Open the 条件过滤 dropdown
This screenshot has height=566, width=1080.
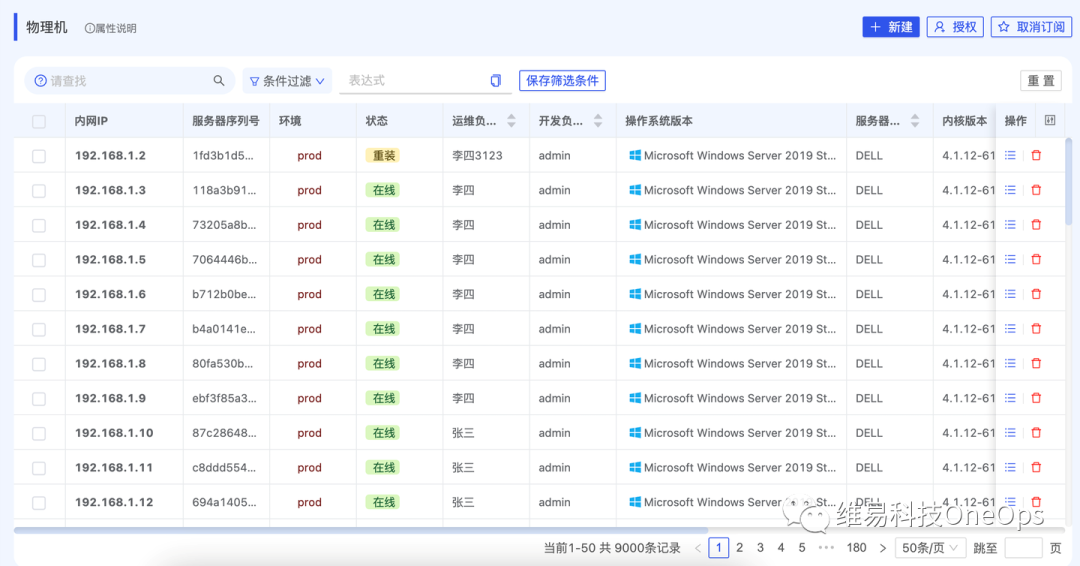pos(287,81)
